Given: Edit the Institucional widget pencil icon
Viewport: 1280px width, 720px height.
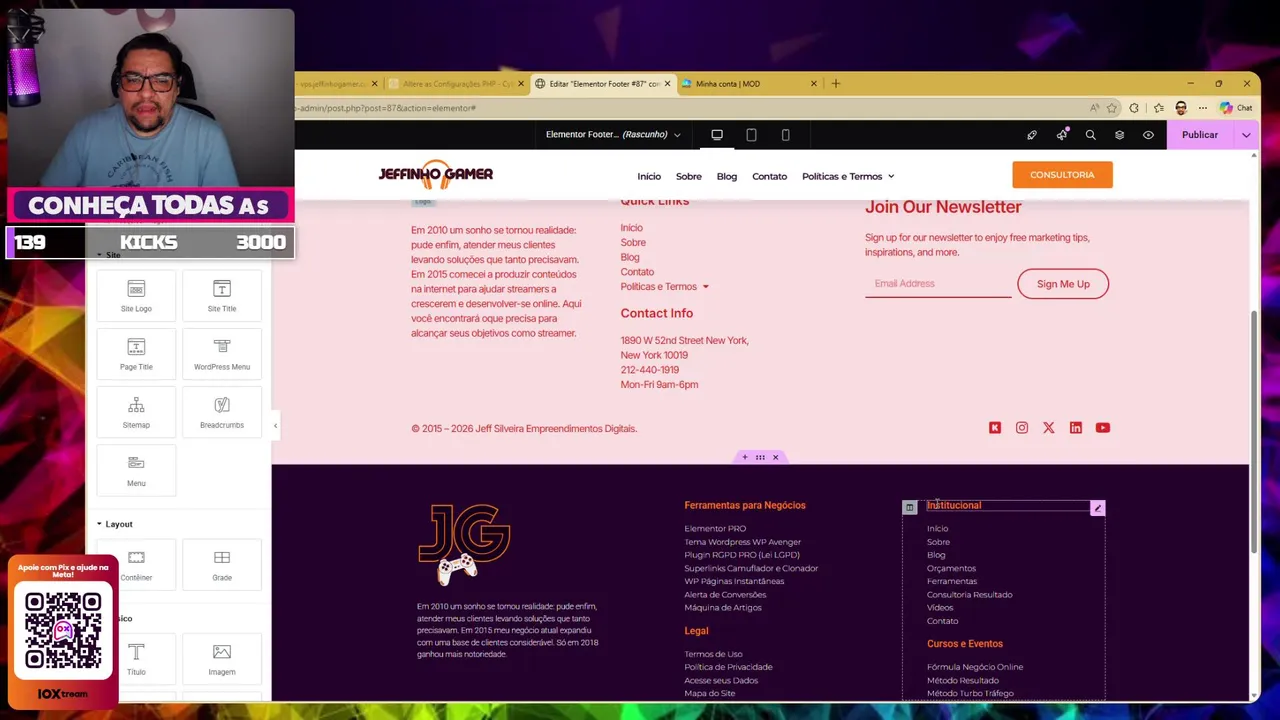Looking at the screenshot, I should tap(1097, 508).
